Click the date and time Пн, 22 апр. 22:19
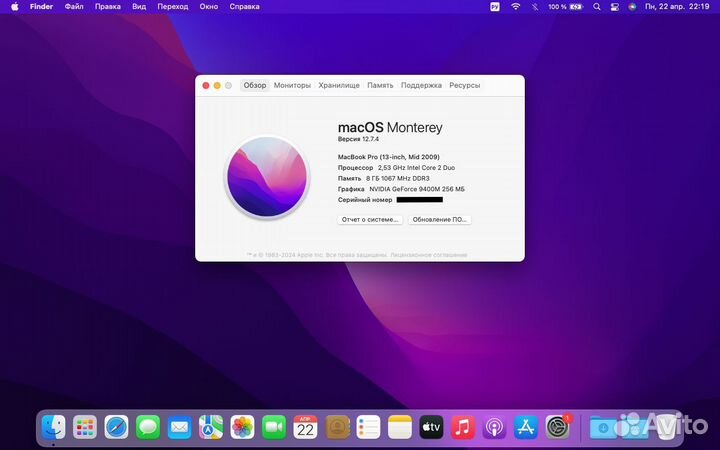 coord(677,6)
